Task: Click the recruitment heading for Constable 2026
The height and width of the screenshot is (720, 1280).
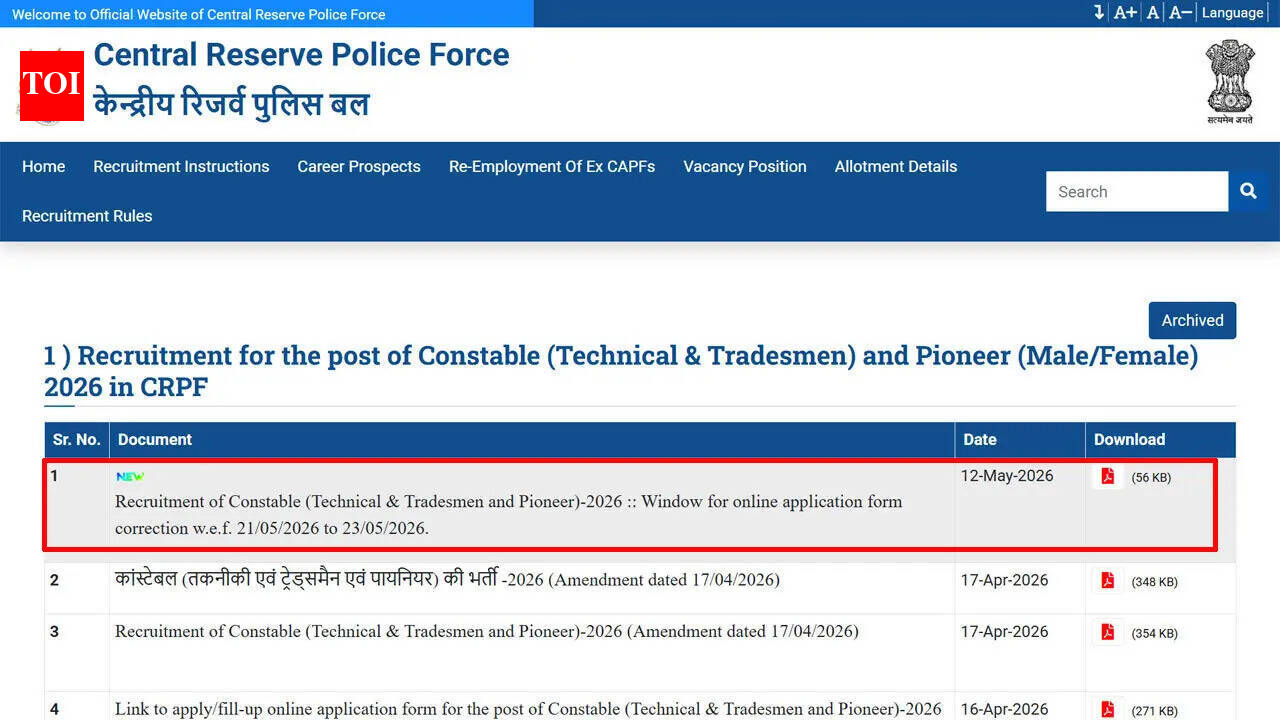Action: (621, 371)
